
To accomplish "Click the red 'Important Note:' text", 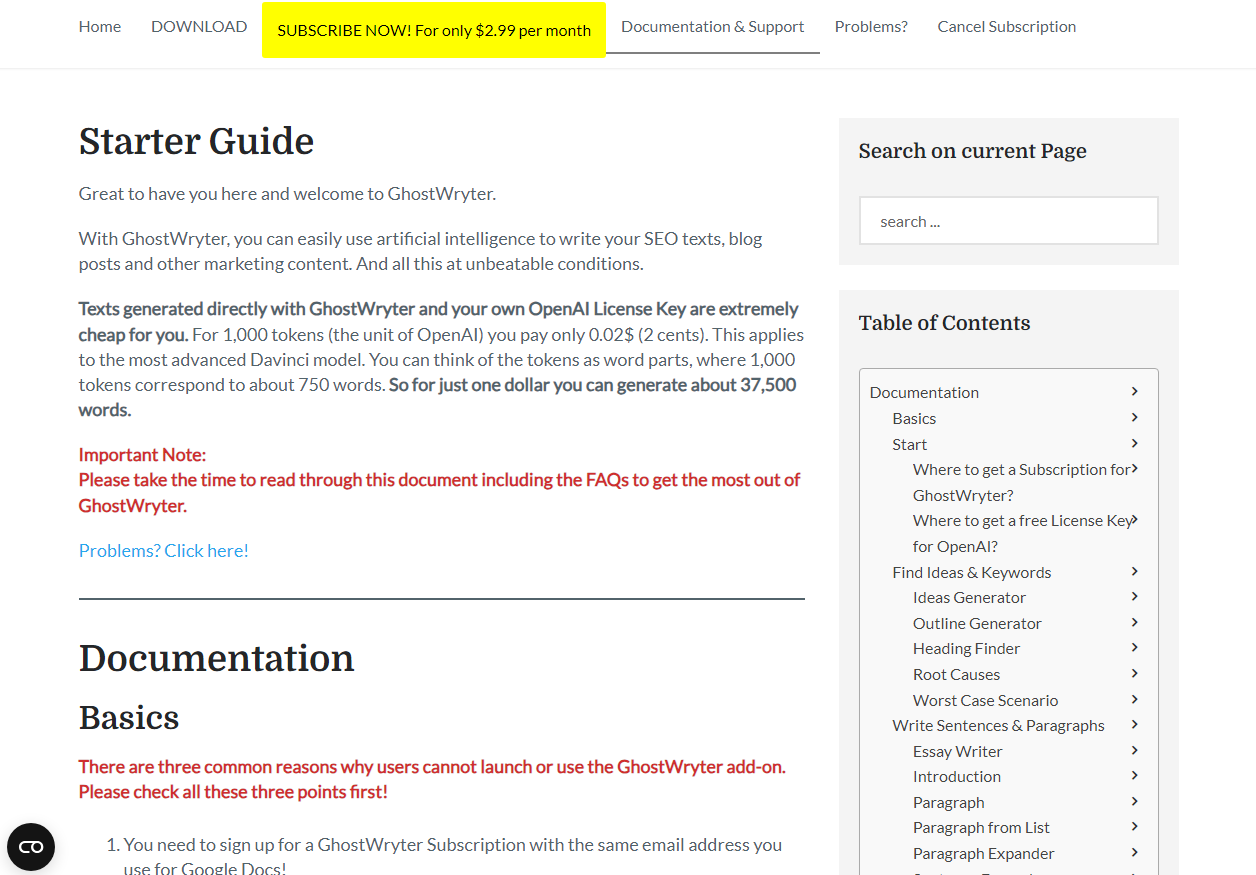I will point(142,455).
